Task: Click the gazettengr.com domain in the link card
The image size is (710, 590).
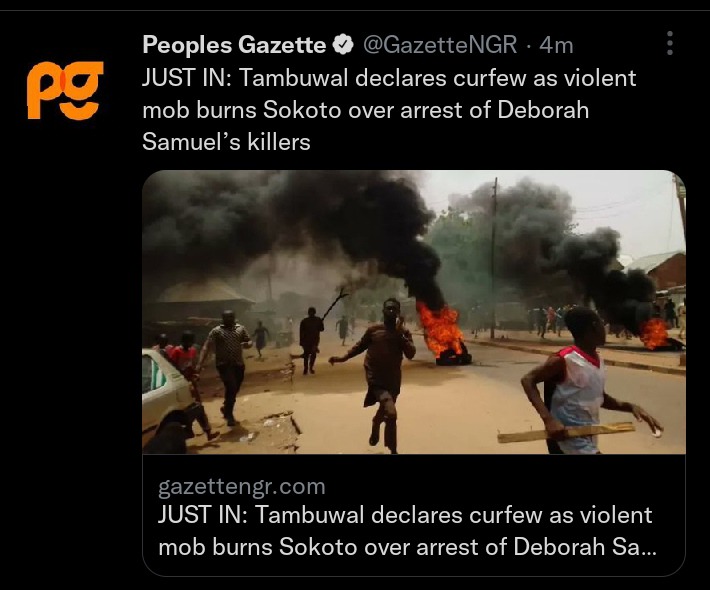Action: 242,487
